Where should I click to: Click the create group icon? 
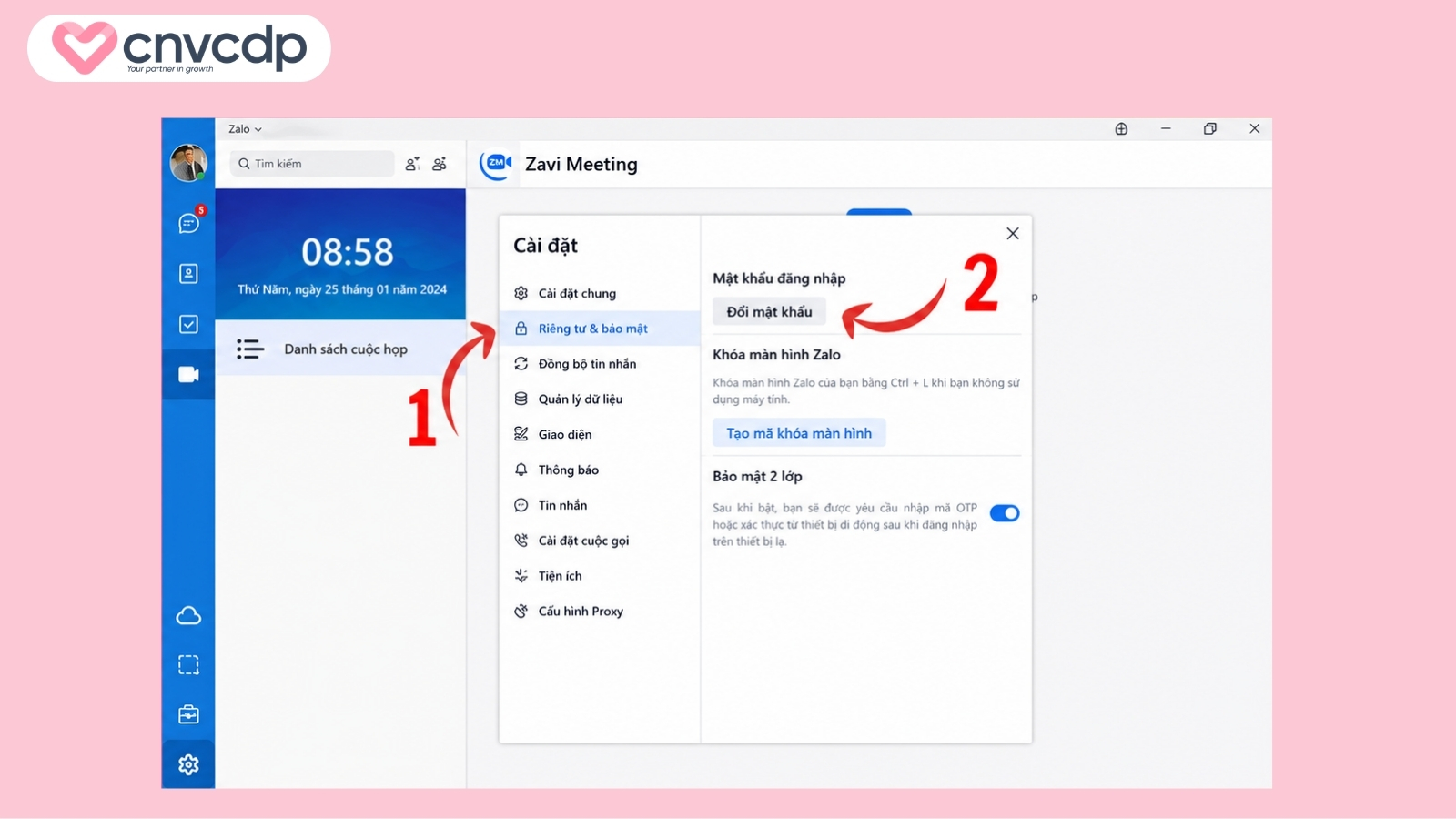[x=440, y=164]
